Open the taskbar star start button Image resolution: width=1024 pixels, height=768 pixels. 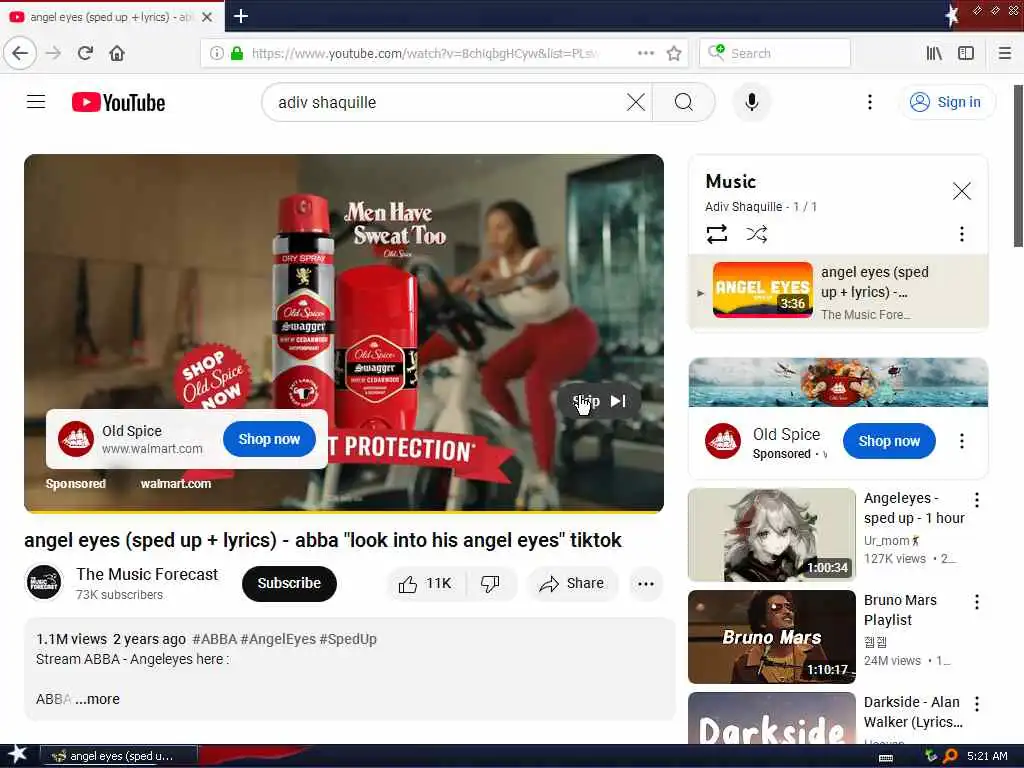pyautogui.click(x=16, y=756)
